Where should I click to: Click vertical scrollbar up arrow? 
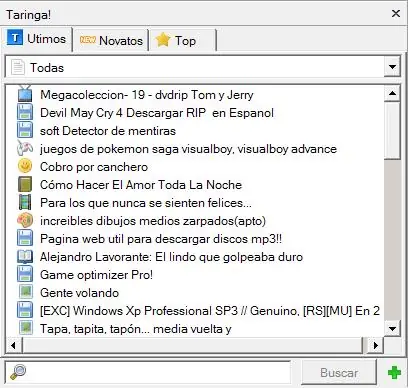[x=392, y=93]
